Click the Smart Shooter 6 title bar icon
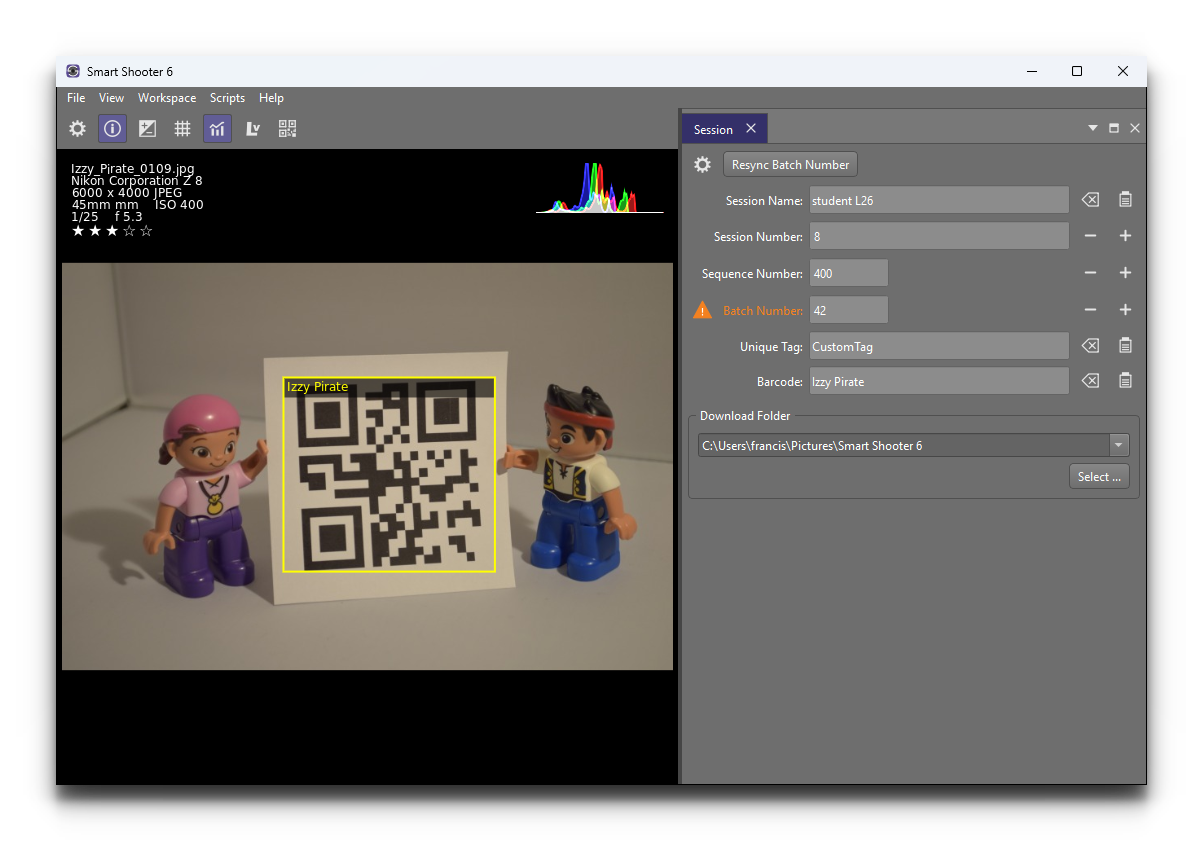1203x841 pixels. pyautogui.click(x=73, y=71)
